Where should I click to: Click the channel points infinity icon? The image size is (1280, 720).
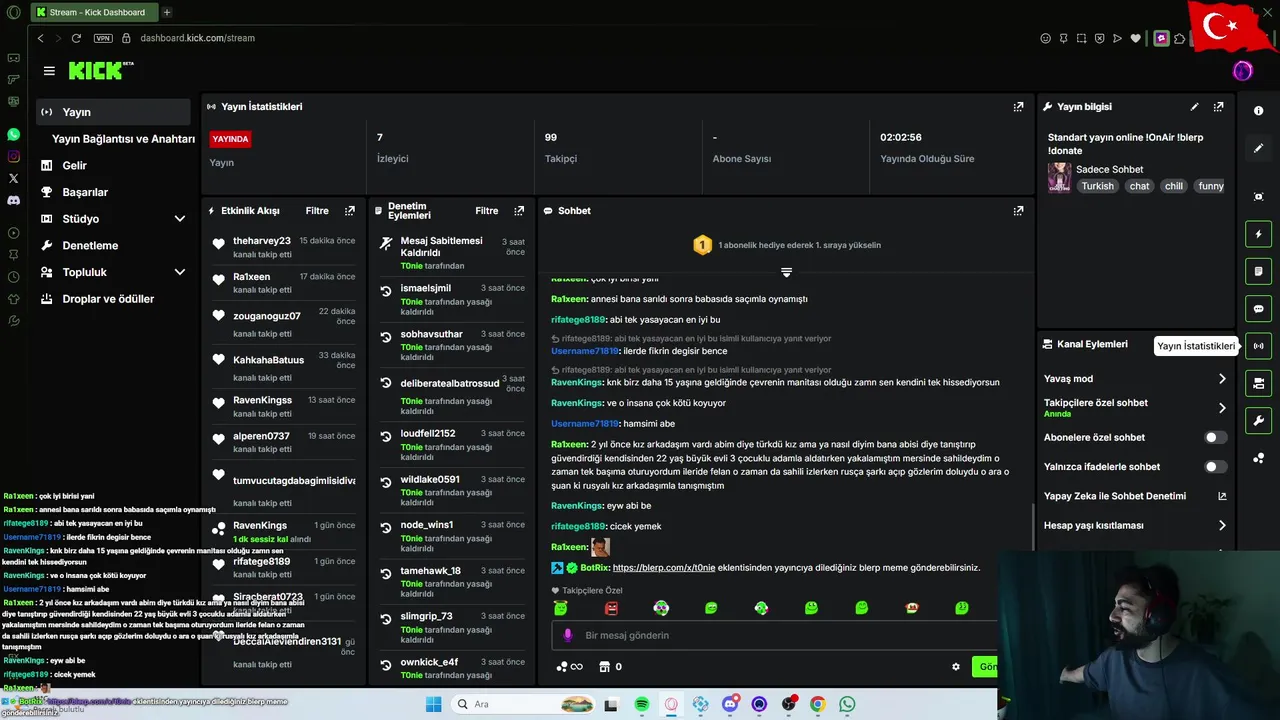pos(569,667)
